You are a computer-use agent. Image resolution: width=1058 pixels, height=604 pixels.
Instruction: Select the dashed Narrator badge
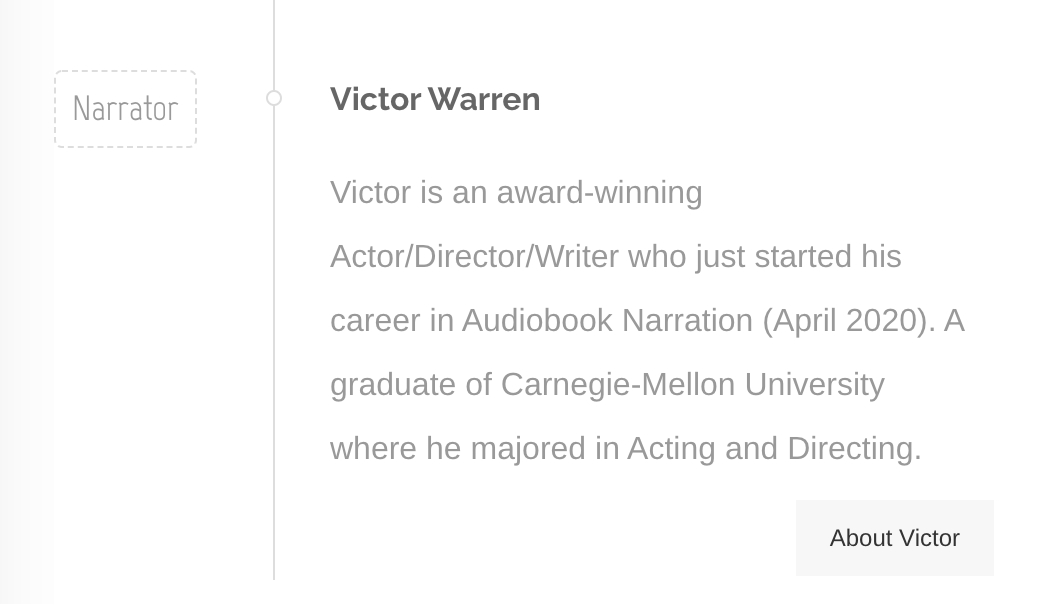tap(126, 109)
